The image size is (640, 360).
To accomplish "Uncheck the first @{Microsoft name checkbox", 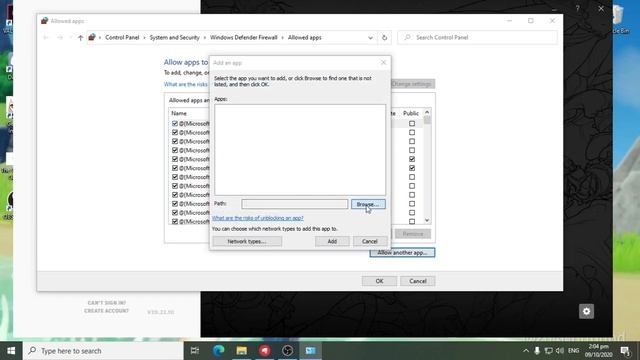I will [x=175, y=123].
